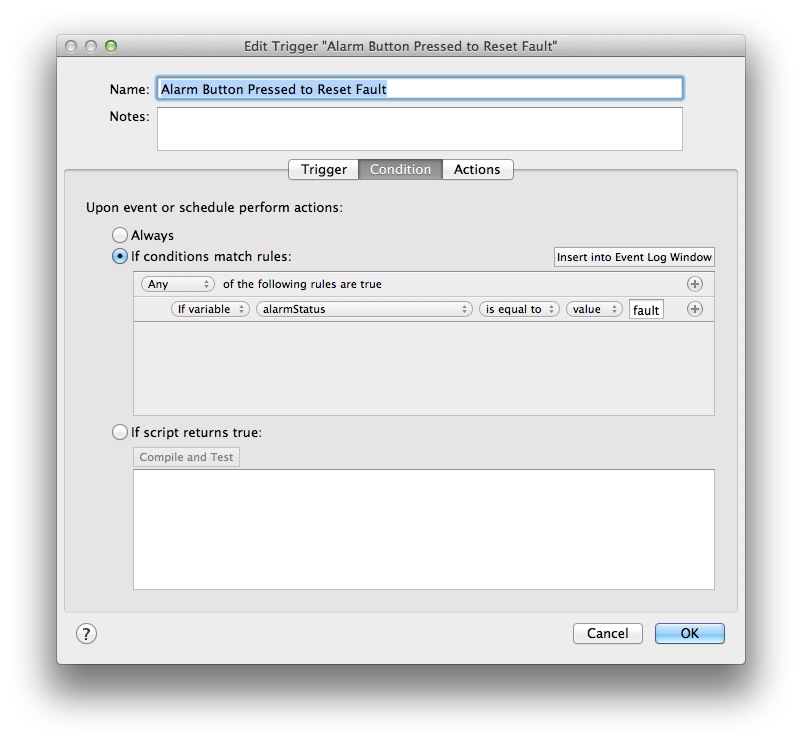Select the Always radio button
The height and width of the screenshot is (743, 802).
pyautogui.click(x=120, y=235)
